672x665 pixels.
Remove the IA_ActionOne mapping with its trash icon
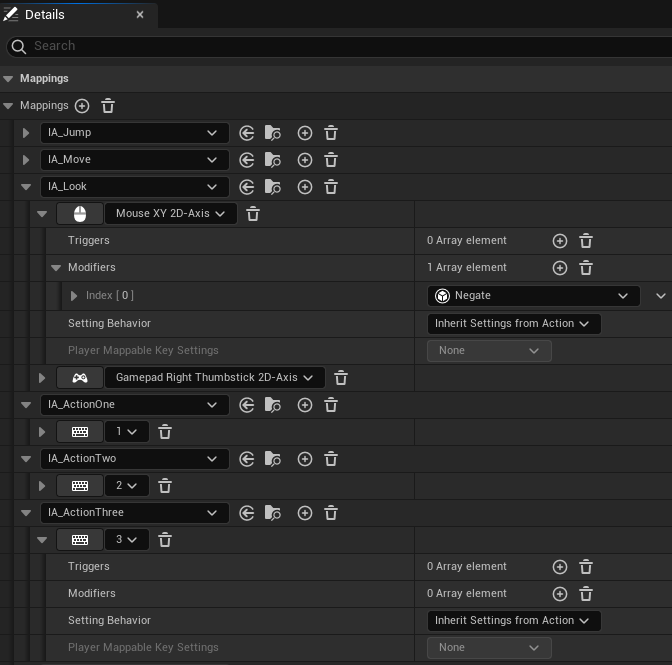tap(331, 405)
